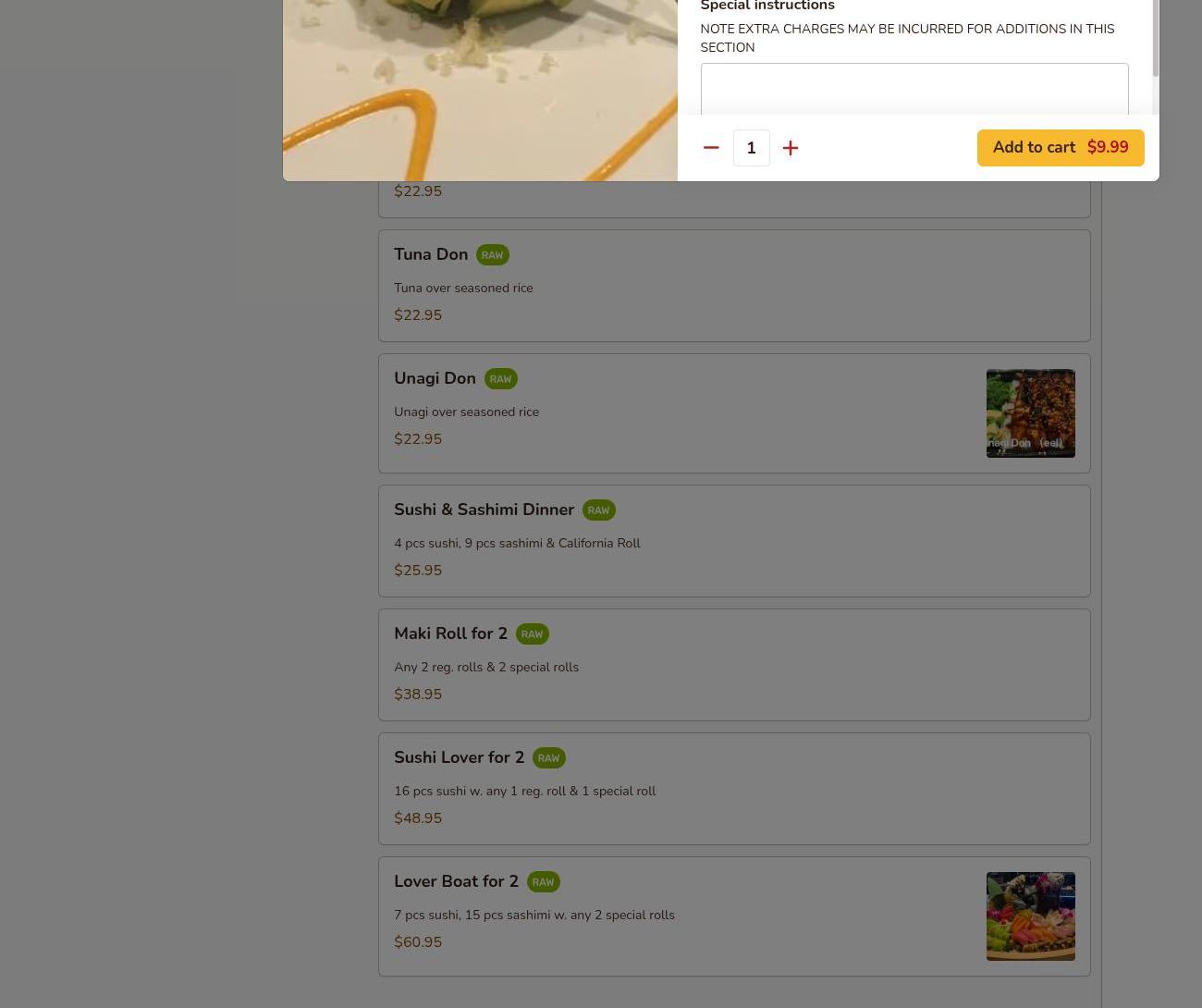Click RAW badge beside Unagi Don
This screenshot has height=1008, width=1202.
tap(500, 379)
